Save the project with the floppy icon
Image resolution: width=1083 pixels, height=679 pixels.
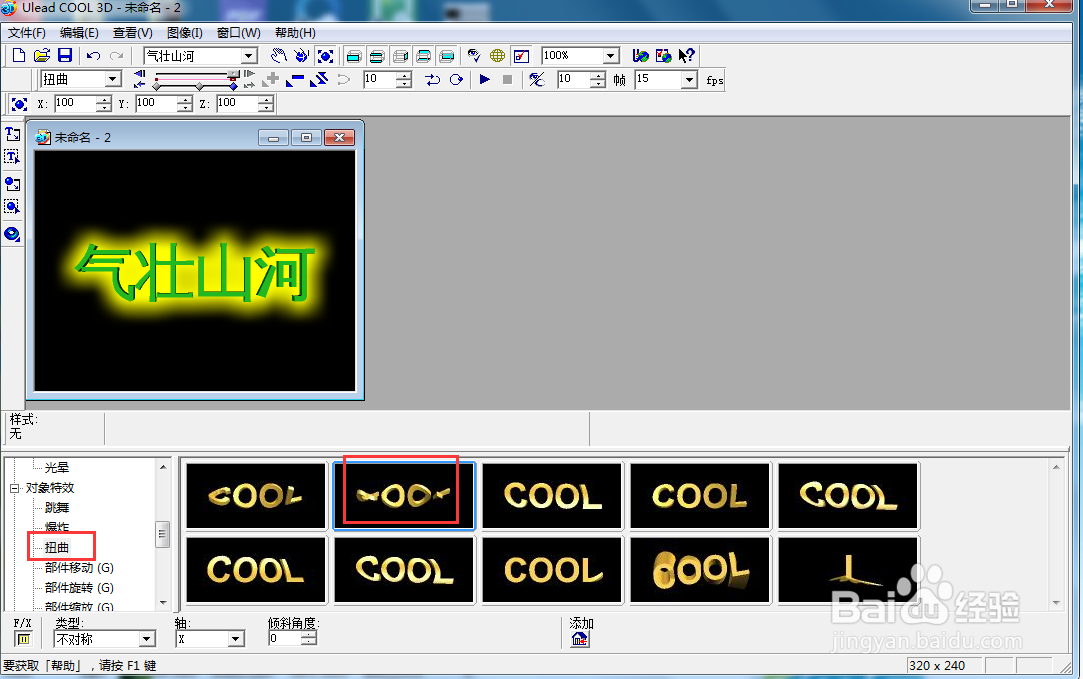64,55
